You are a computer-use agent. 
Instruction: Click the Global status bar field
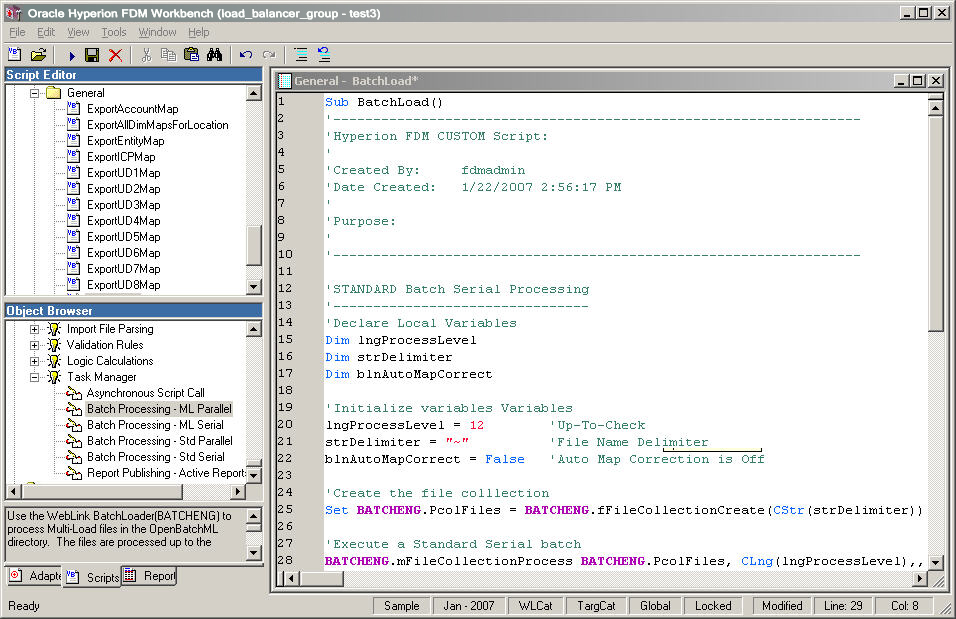pyautogui.click(x=655, y=606)
